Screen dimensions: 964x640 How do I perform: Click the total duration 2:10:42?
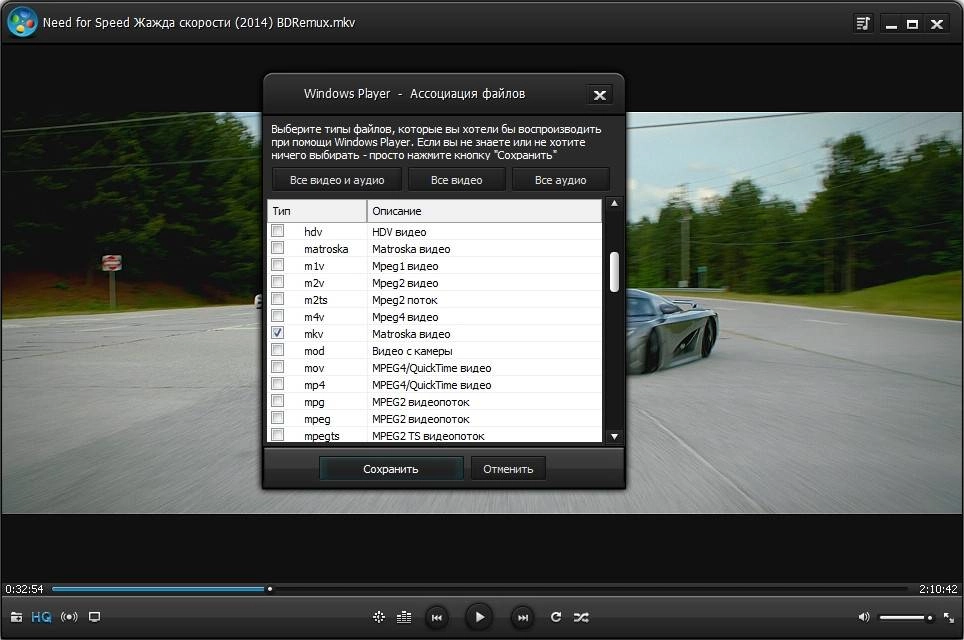(x=938, y=589)
